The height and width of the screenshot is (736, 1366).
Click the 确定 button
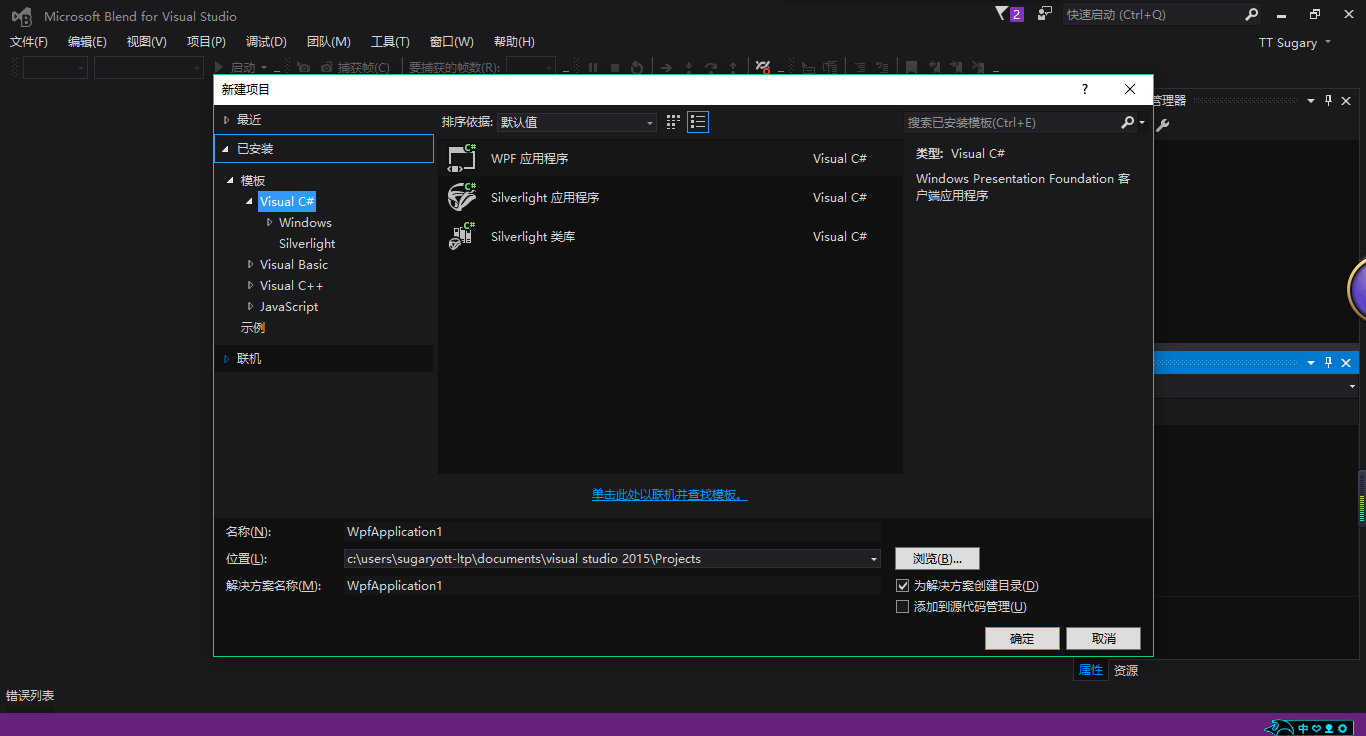[x=1022, y=638]
